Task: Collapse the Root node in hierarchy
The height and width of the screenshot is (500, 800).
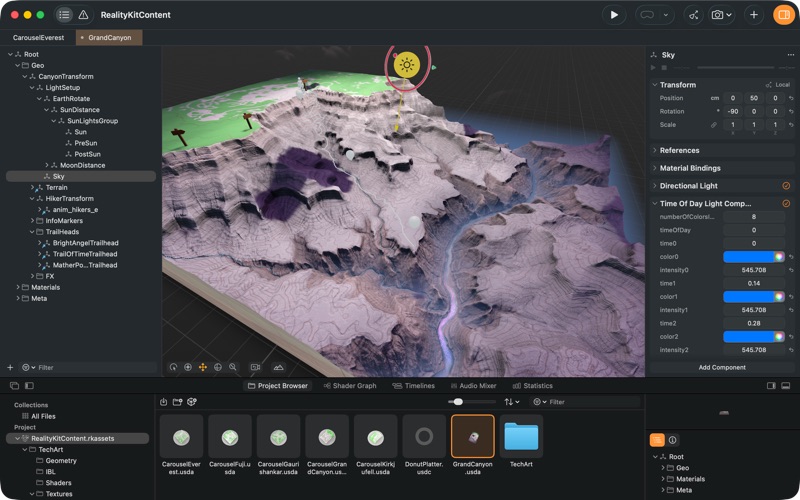Action: click(10, 54)
